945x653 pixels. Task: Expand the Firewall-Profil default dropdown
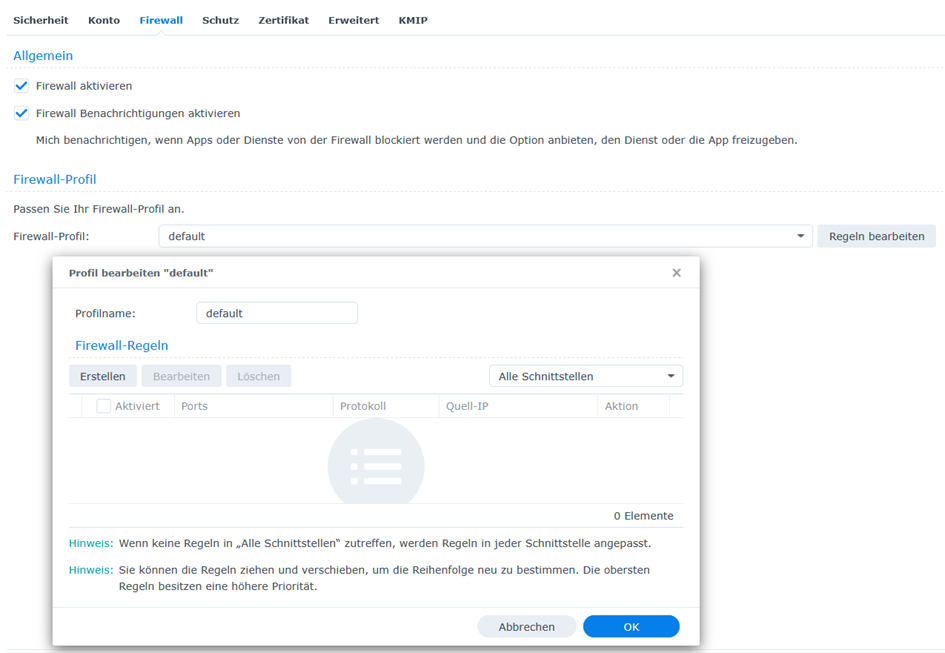click(485, 236)
